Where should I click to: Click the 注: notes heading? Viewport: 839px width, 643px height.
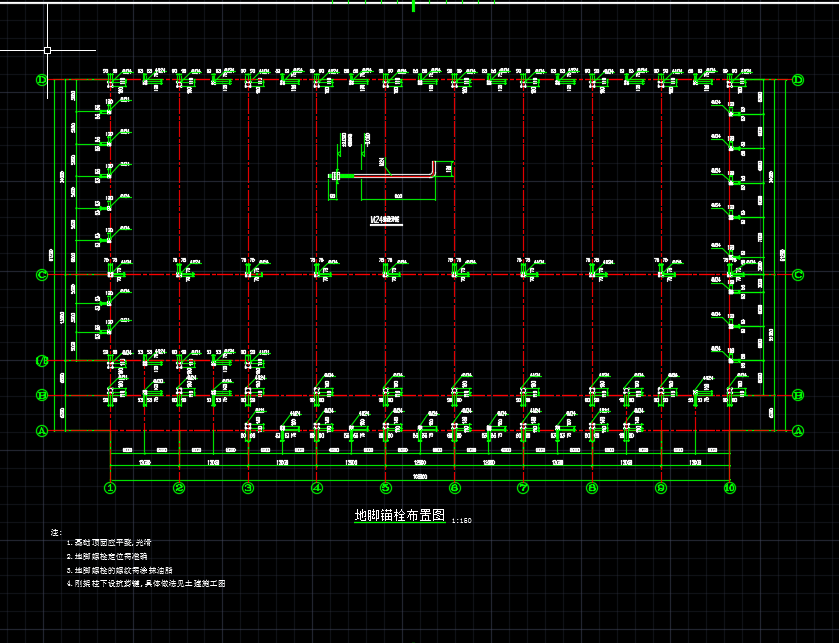coord(56,532)
